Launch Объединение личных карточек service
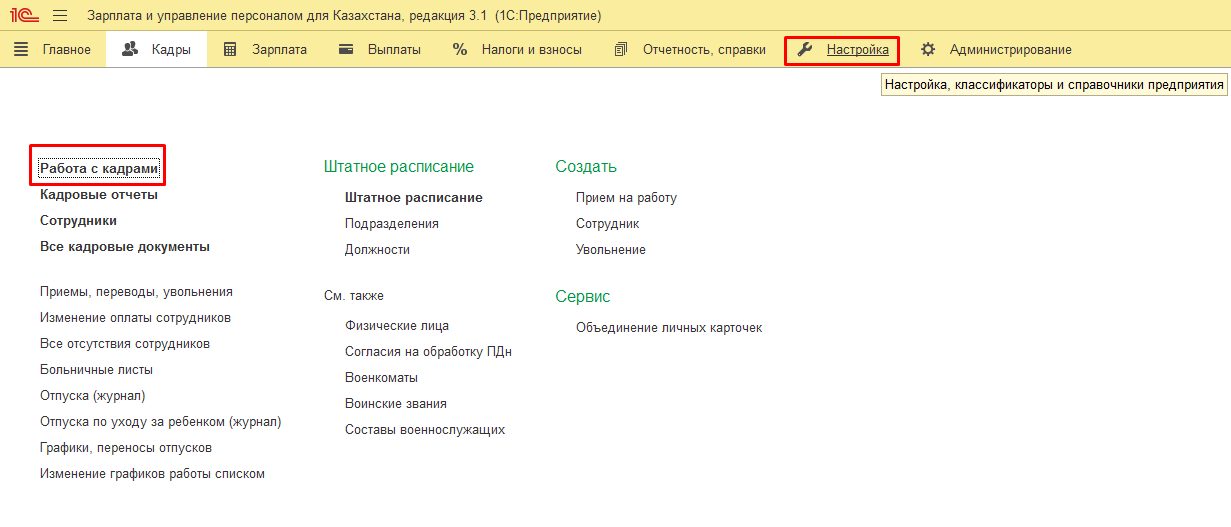The height and width of the screenshot is (527, 1231). pyautogui.click(x=669, y=328)
